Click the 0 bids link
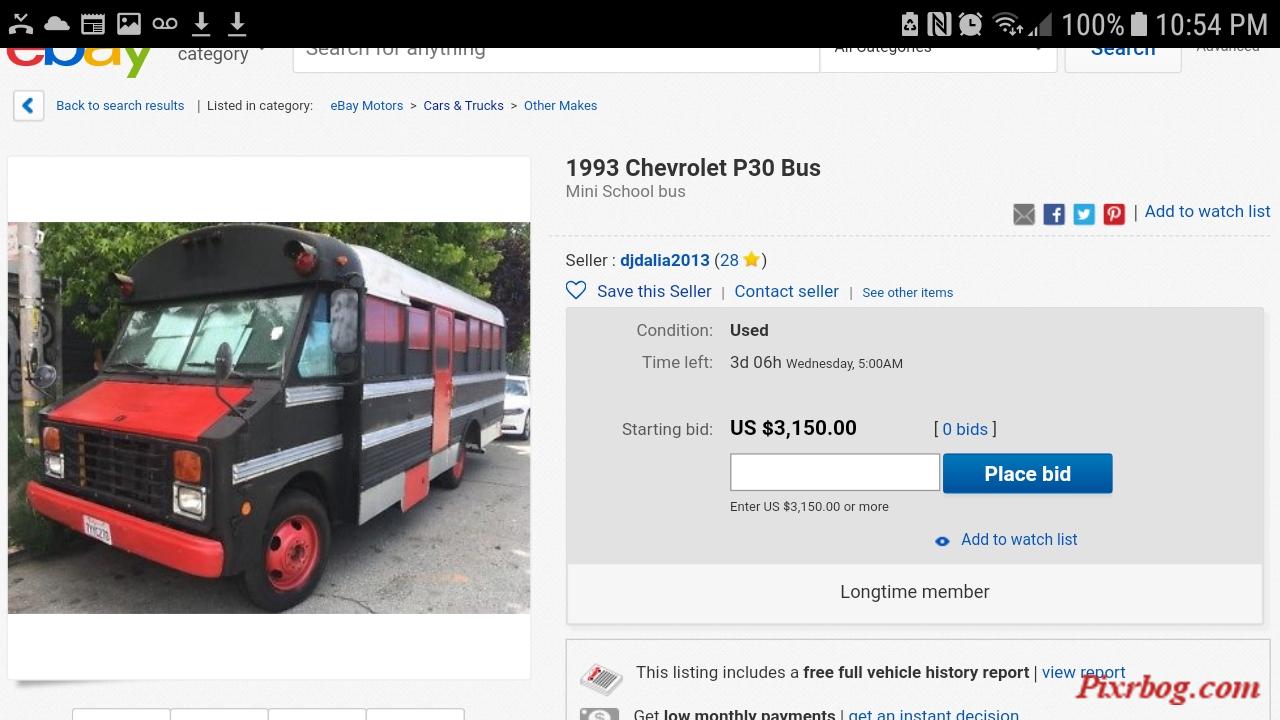 [x=965, y=429]
